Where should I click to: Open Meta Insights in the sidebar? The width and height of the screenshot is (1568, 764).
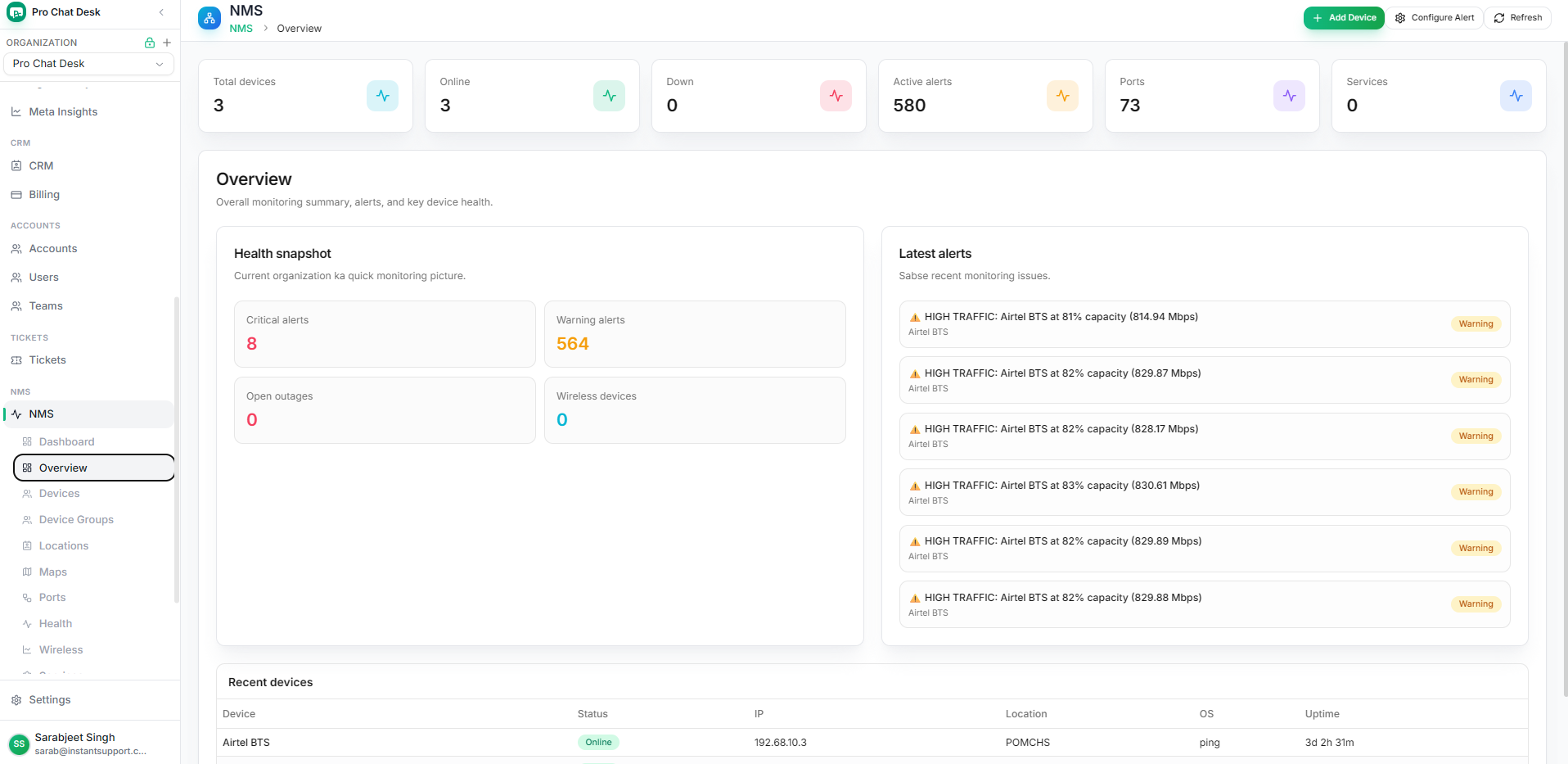click(63, 112)
